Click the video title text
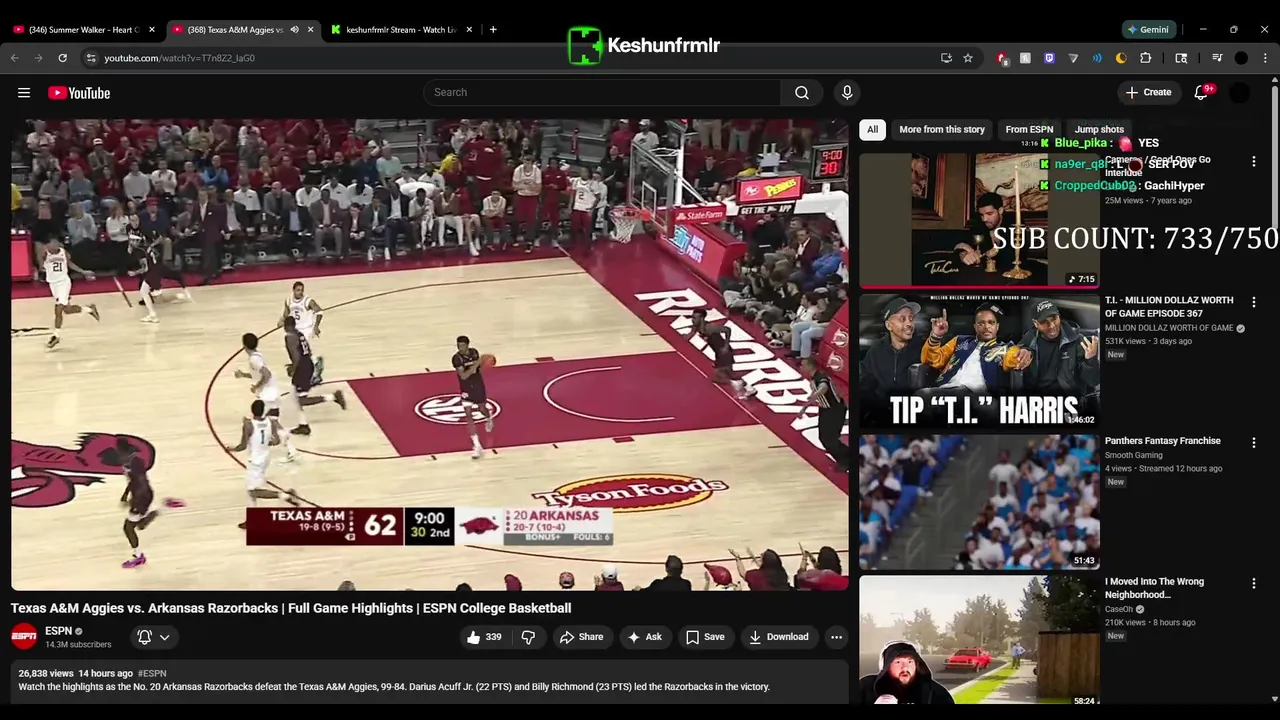The image size is (1280, 720). click(291, 608)
